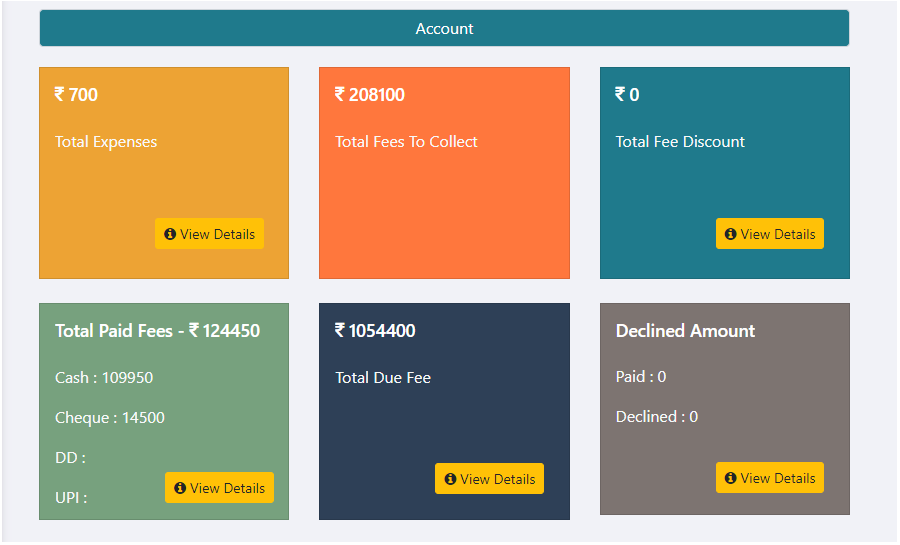Click the ₹ 1054400 due fee amount

coord(375,331)
